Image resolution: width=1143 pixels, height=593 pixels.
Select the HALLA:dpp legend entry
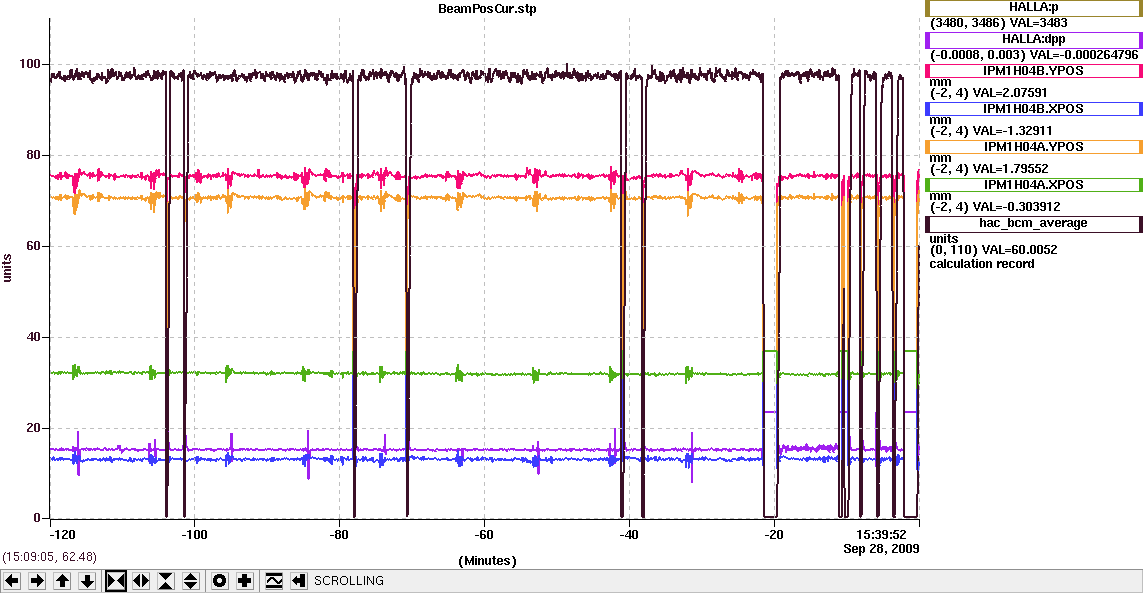[x=1034, y=40]
